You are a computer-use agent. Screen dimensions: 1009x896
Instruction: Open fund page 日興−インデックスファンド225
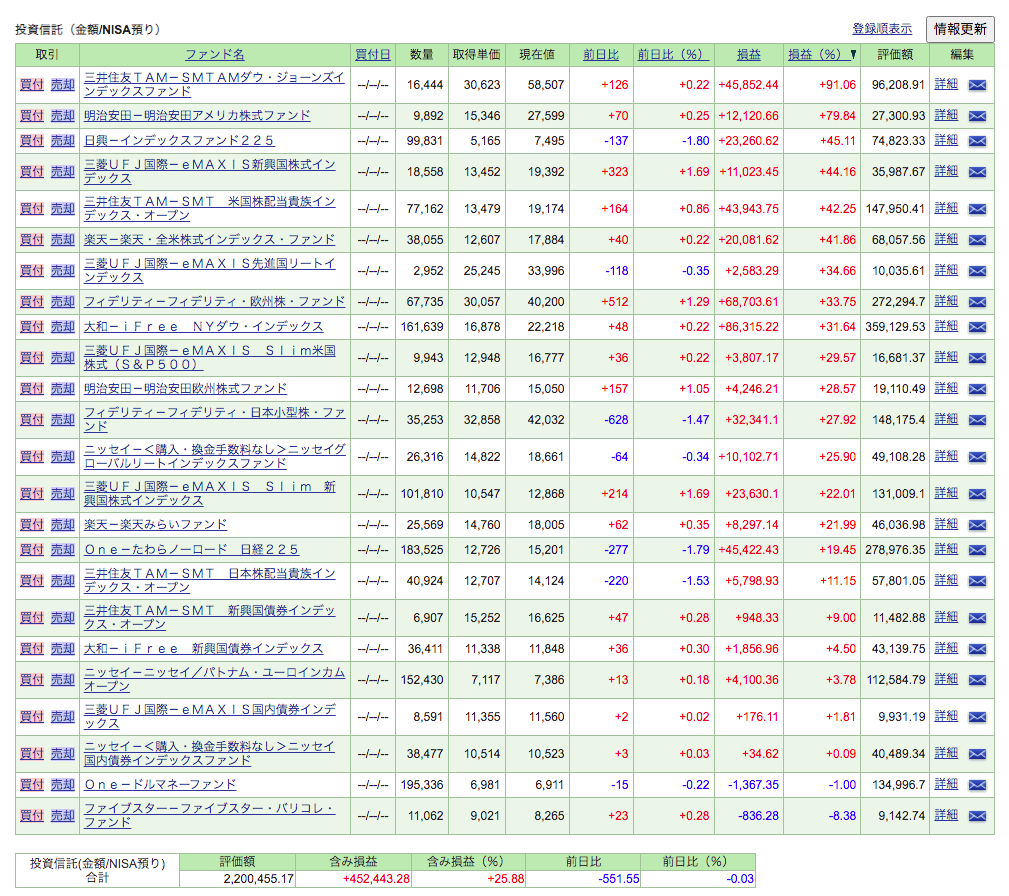coord(179,140)
